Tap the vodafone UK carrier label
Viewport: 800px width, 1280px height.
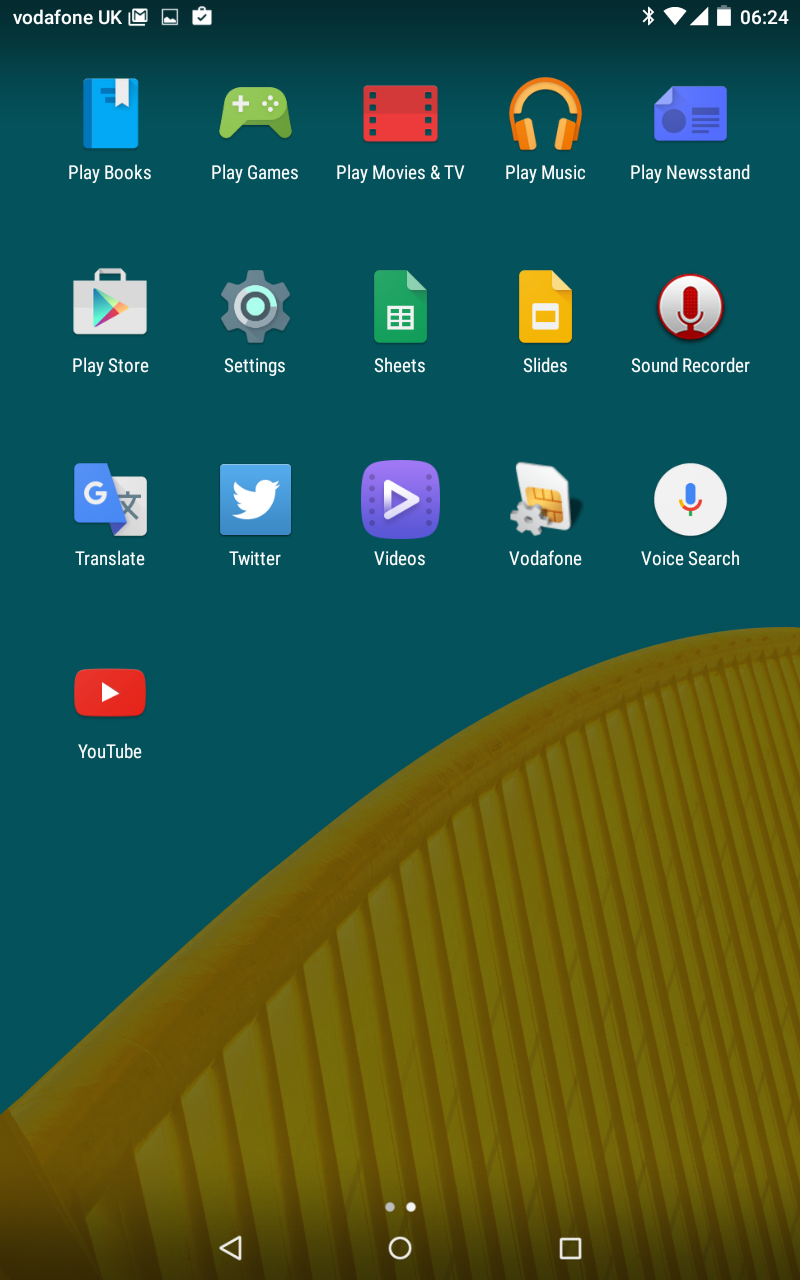click(x=67, y=17)
